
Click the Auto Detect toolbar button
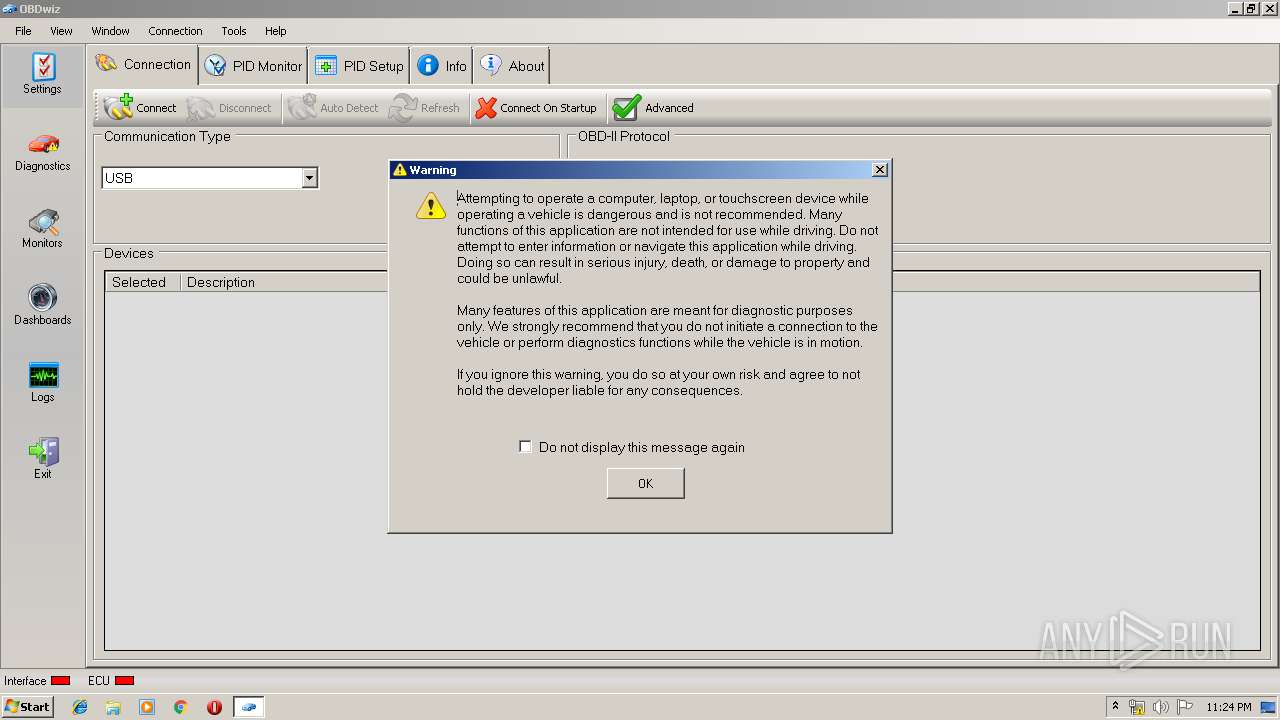pos(333,108)
